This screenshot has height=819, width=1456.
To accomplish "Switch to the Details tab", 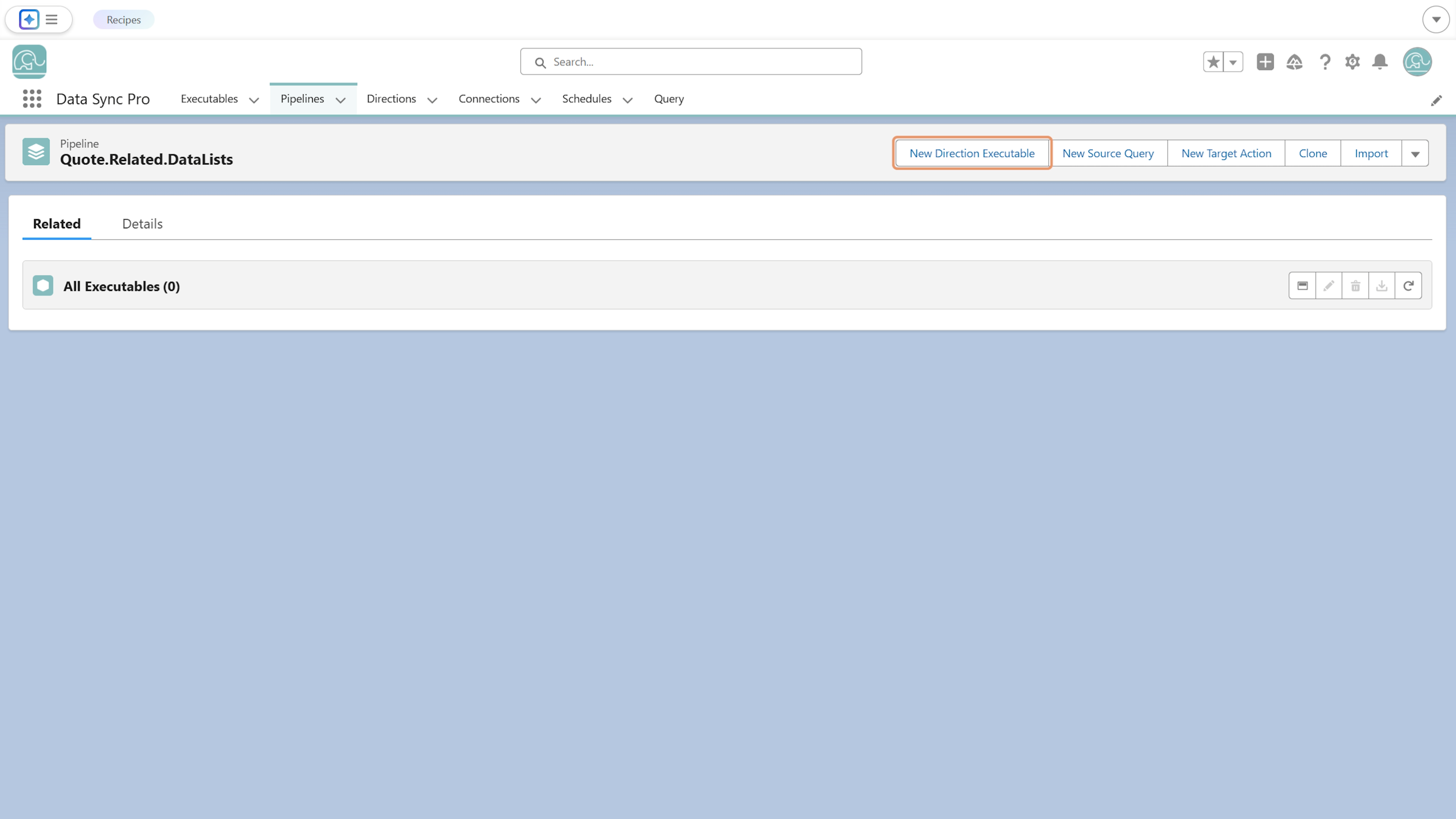I will (143, 224).
